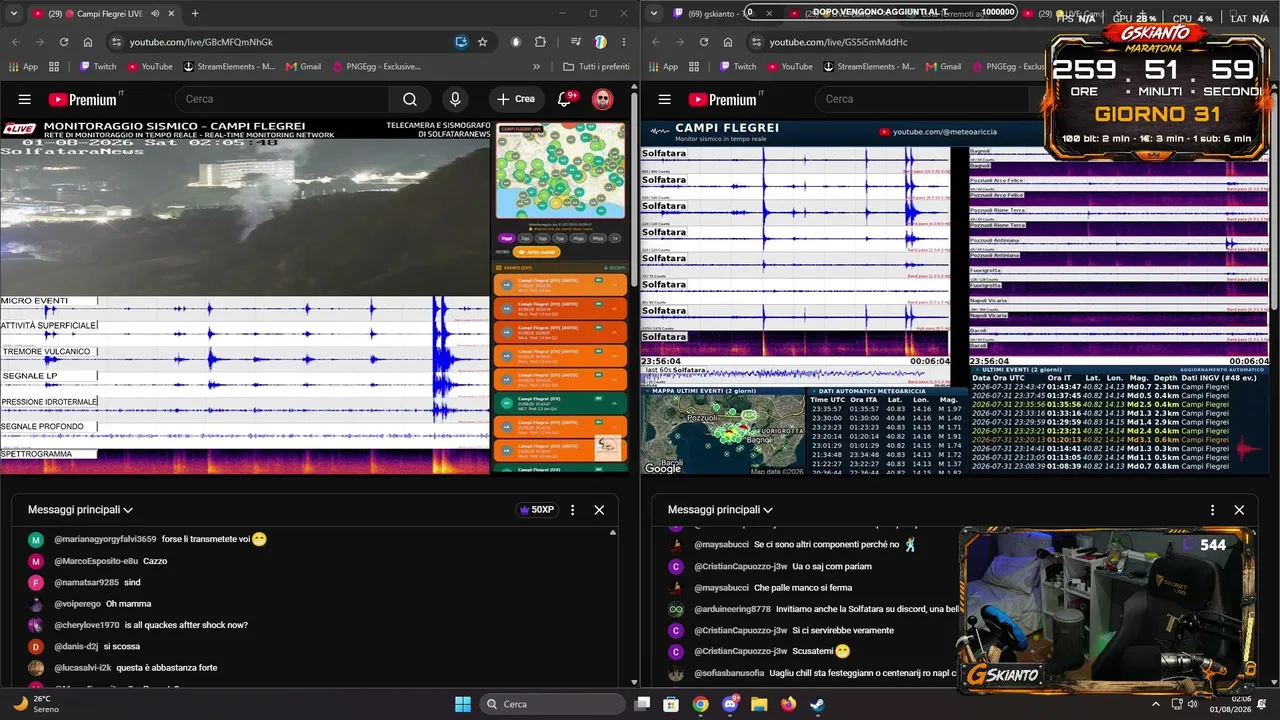Reload the right browser page
This screenshot has width=1280, height=720.
click(x=704, y=42)
